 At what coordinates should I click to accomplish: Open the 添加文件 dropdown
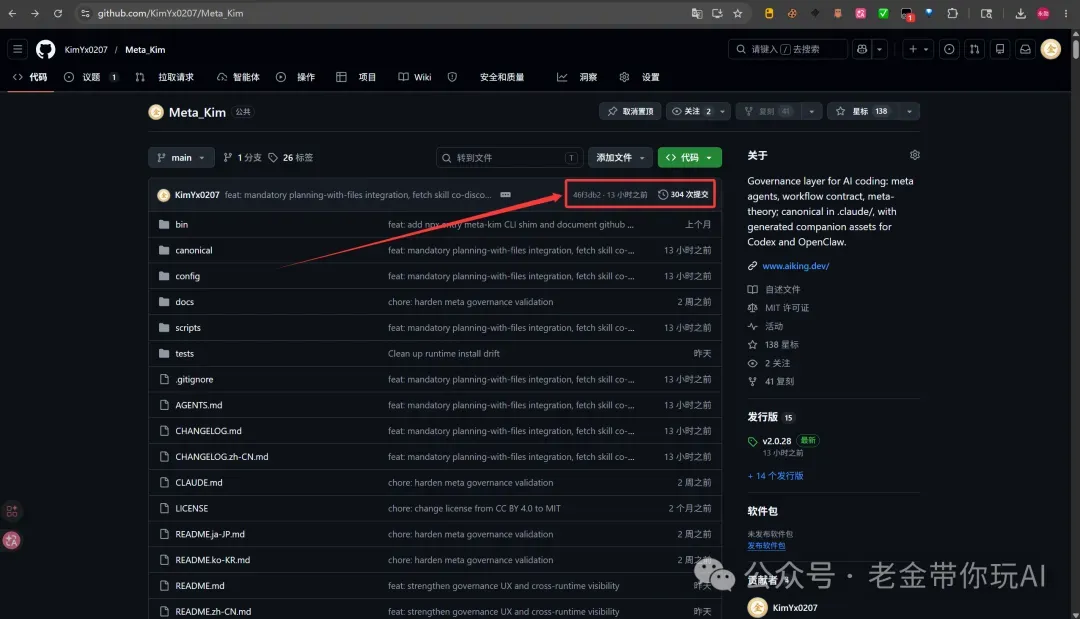[x=620, y=158]
